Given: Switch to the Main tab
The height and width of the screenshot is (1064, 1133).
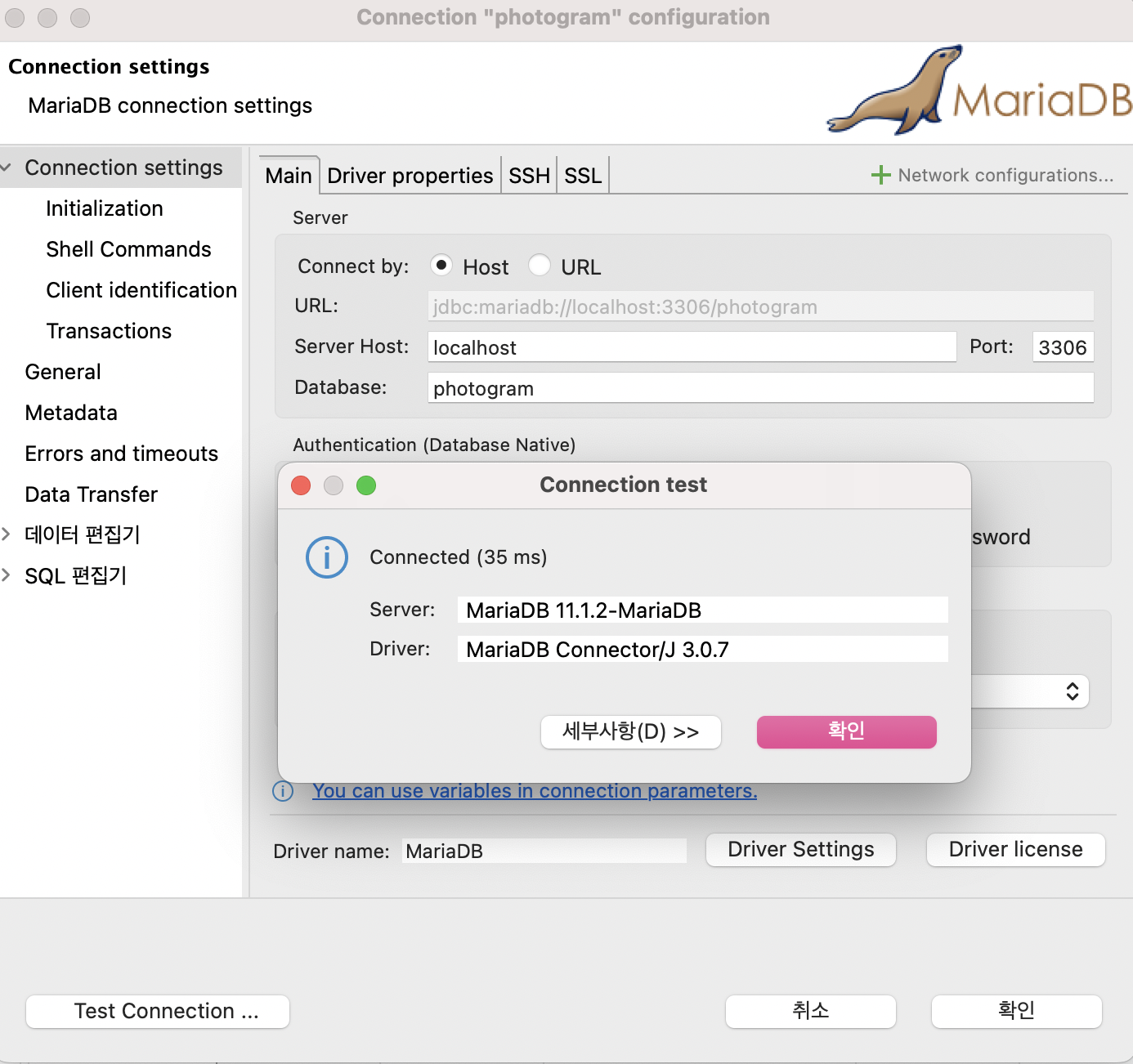Looking at the screenshot, I should [289, 176].
